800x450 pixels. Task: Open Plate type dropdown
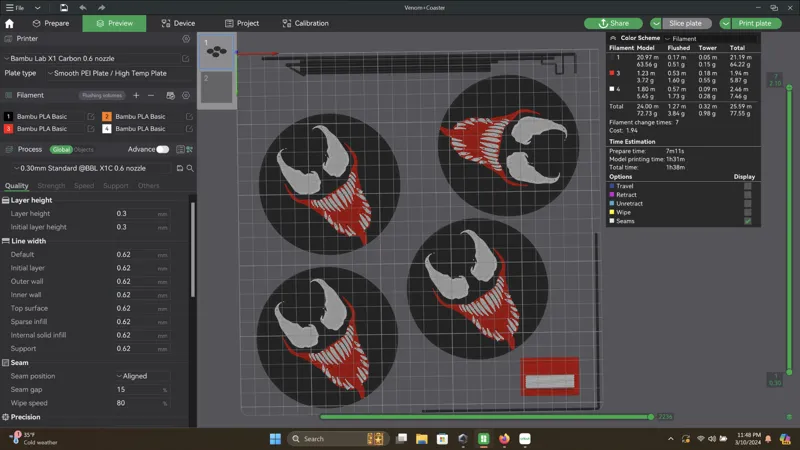click(x=120, y=73)
